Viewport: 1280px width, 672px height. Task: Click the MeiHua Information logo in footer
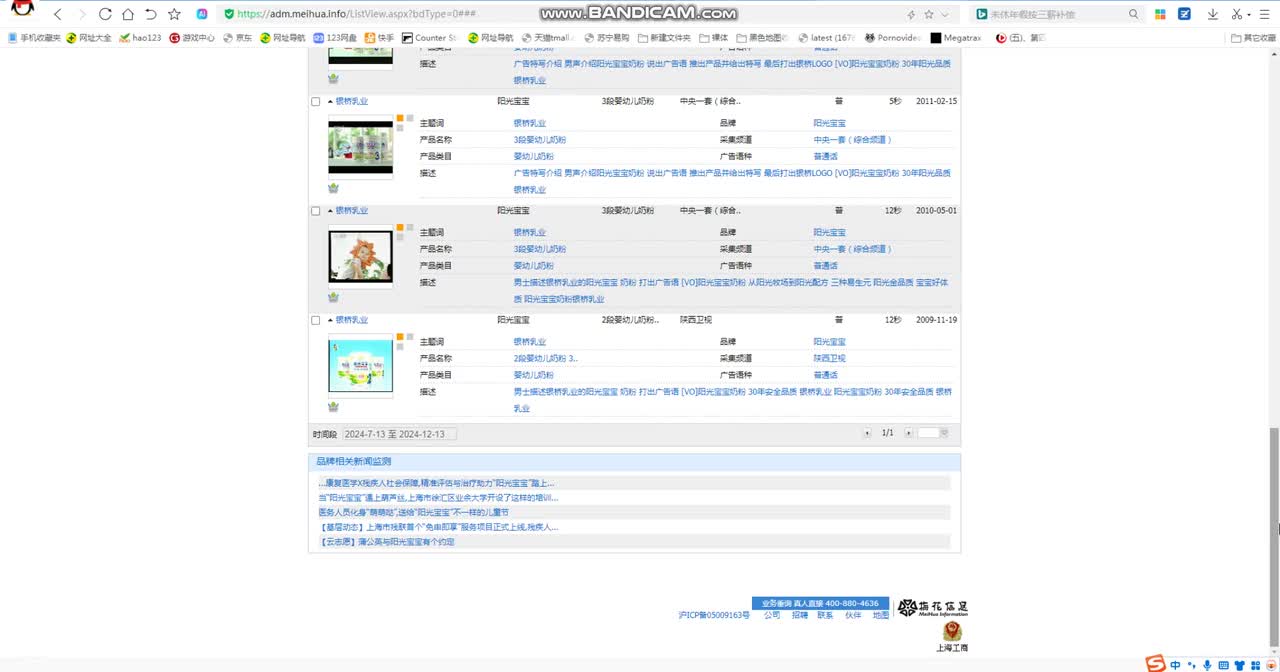pos(932,608)
